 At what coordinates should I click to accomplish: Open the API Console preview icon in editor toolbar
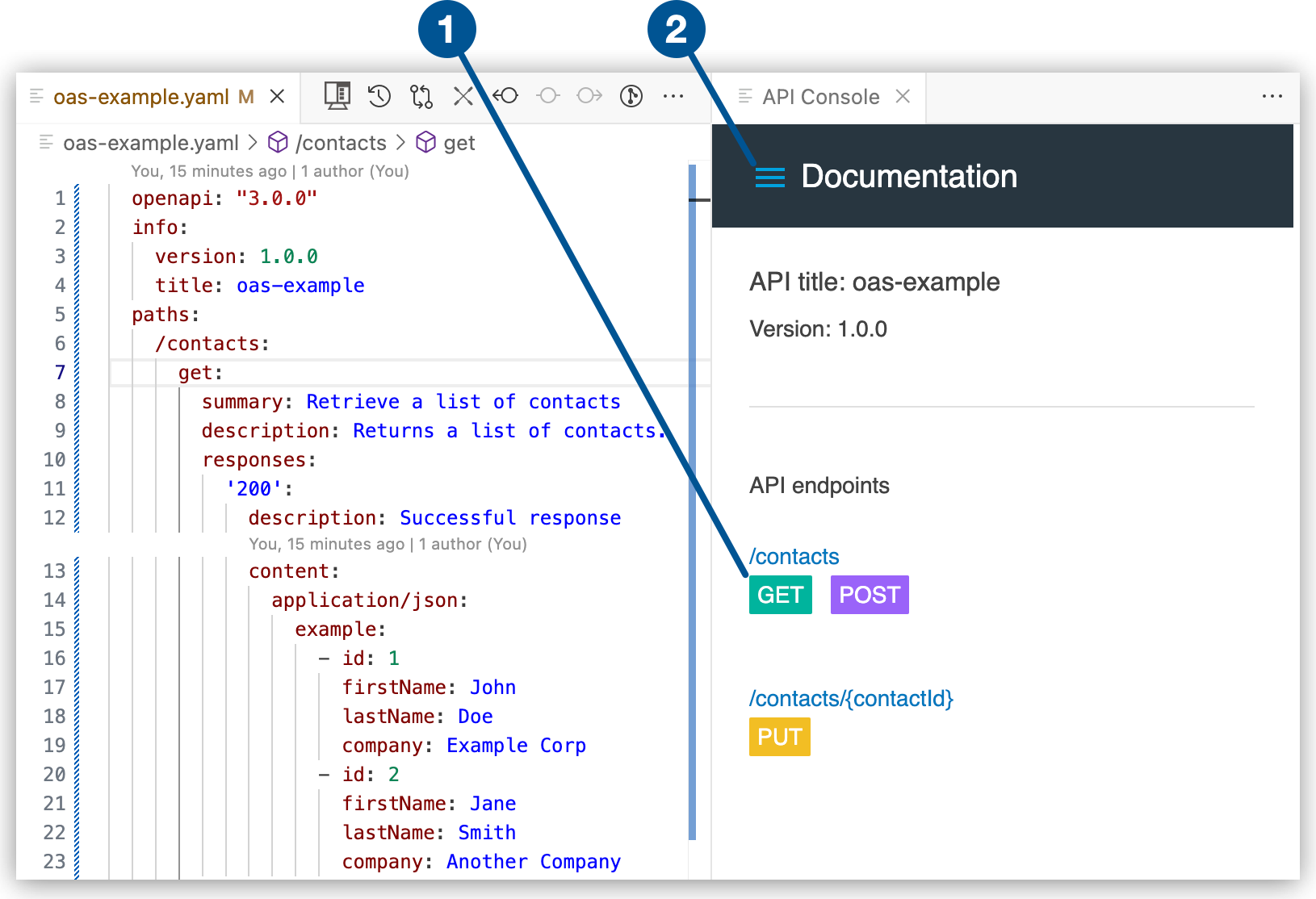(337, 96)
